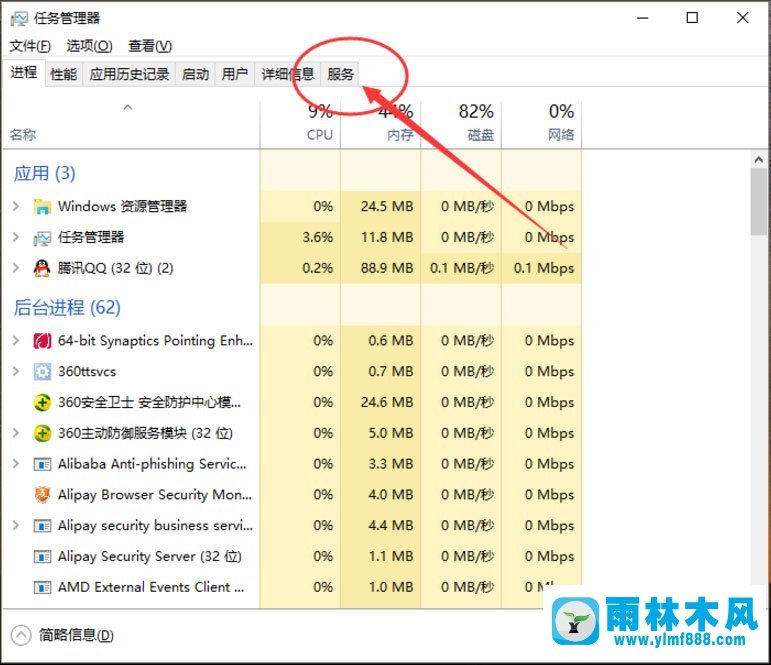Viewport: 771px width, 665px height.
Task: Expand the Alibaba Anti-phishing Service row
Action: pyautogui.click(x=16, y=464)
